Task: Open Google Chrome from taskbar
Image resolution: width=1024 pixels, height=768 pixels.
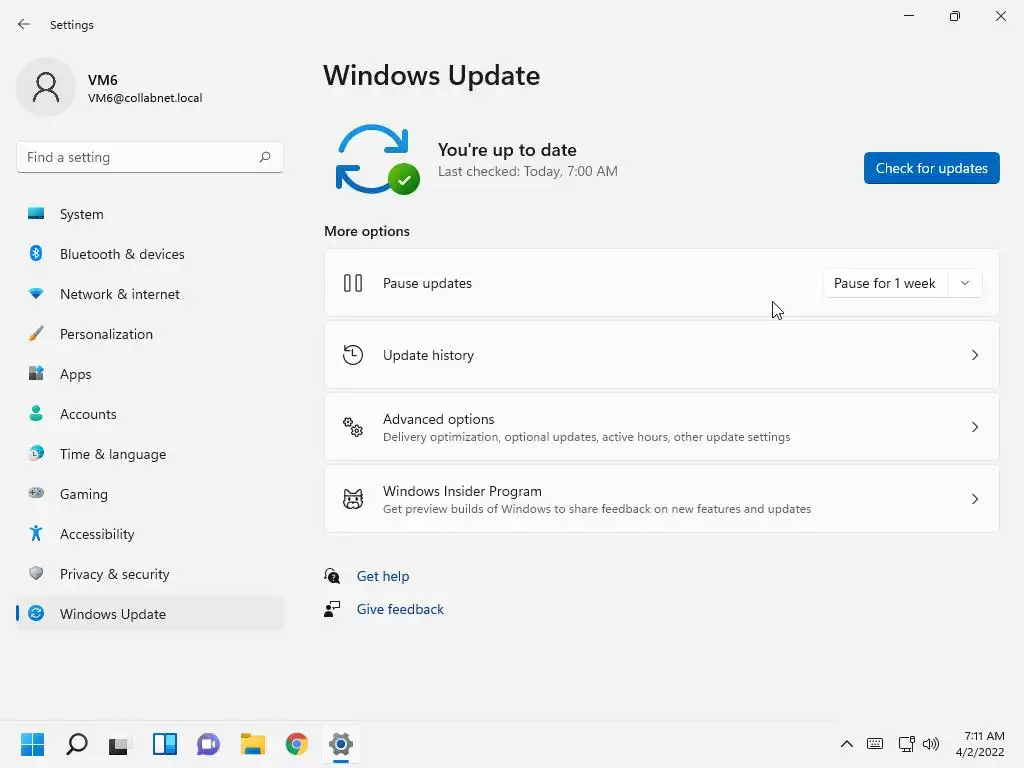Action: (296, 744)
